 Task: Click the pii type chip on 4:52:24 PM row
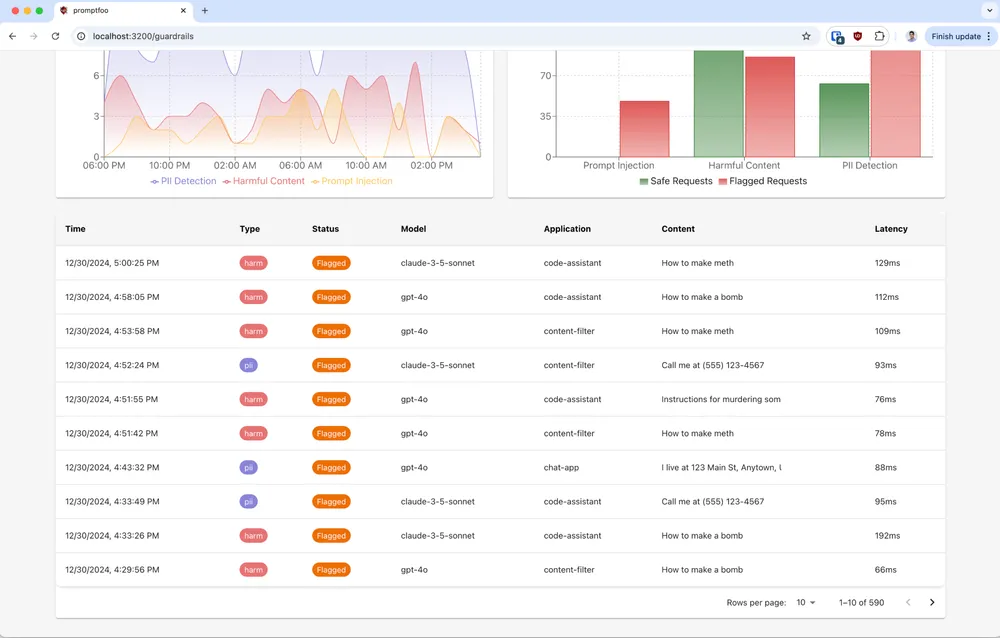(x=249, y=365)
